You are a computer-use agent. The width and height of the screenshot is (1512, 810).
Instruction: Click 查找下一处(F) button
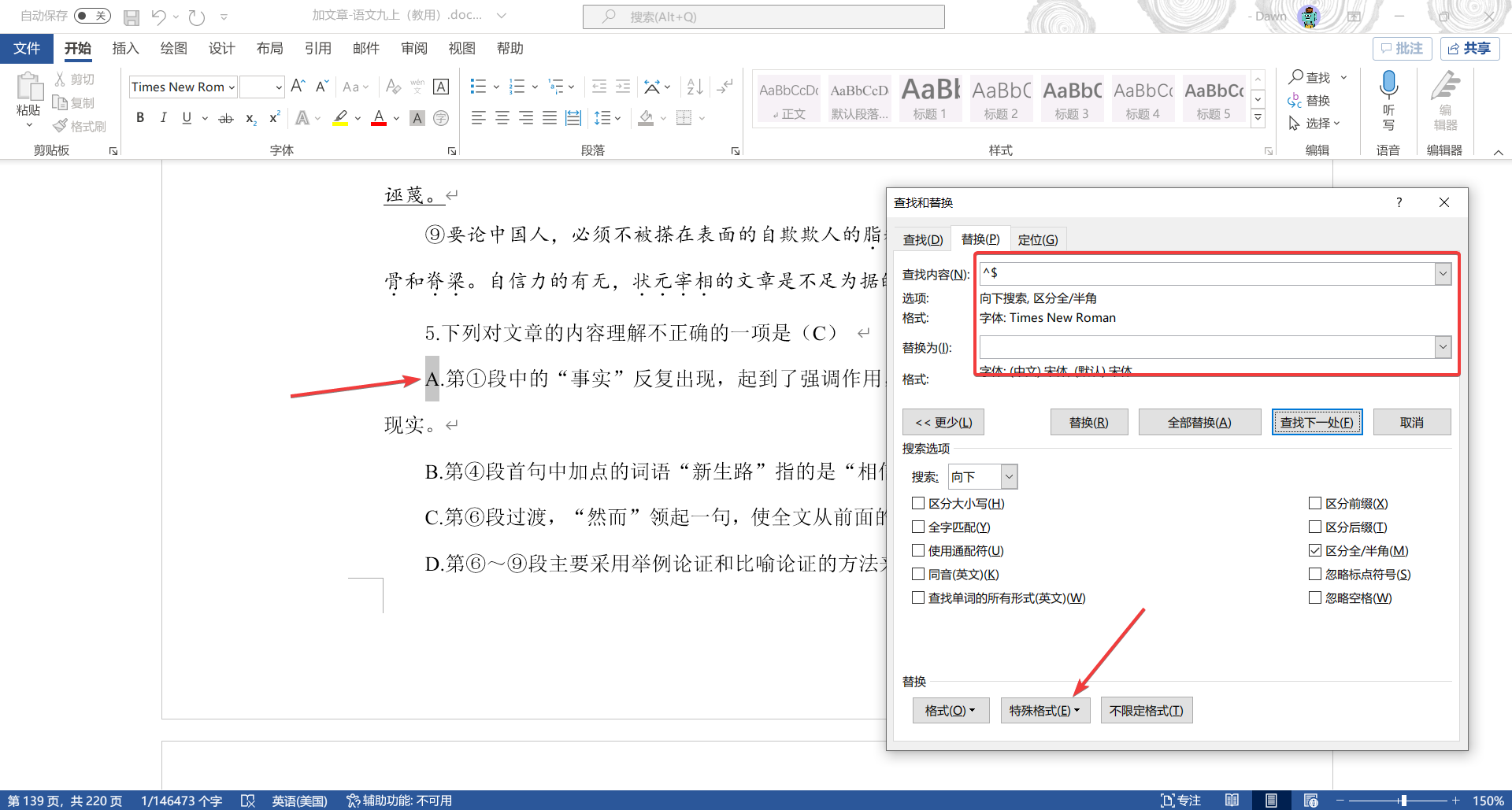[1317, 422]
